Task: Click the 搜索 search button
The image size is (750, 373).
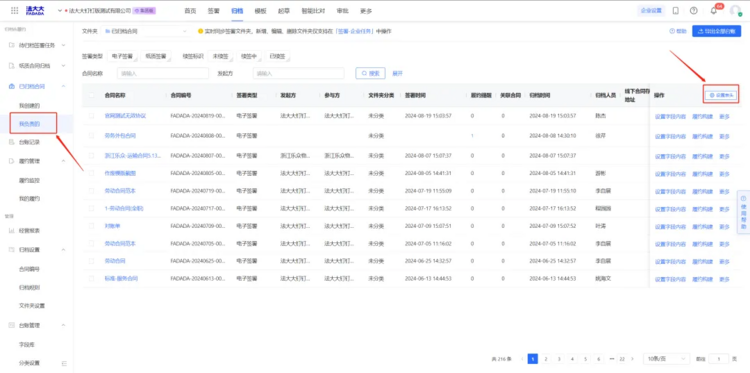Action: 370,73
